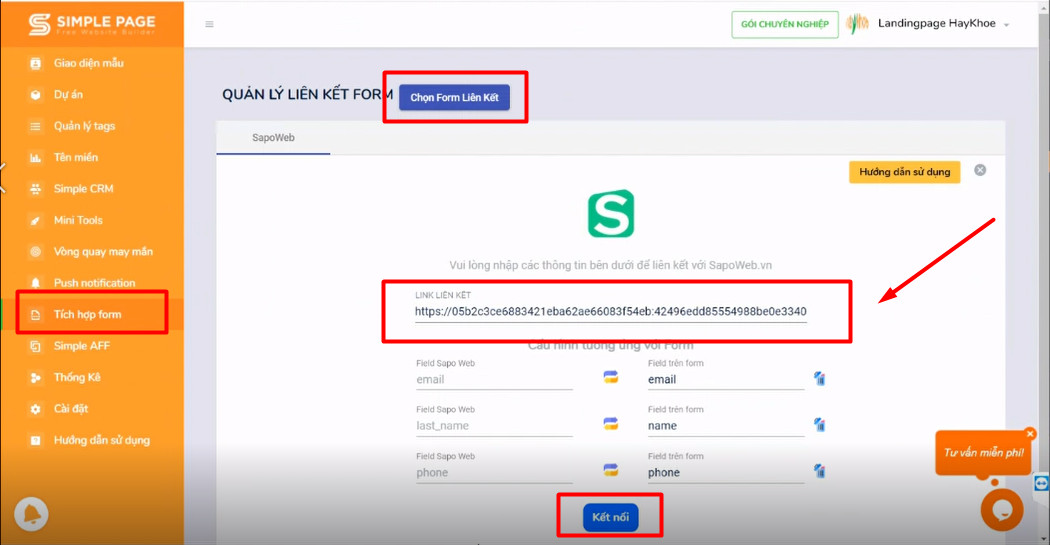Click the Simple CRM icon
Viewport: 1050px width, 545px height.
(35, 189)
